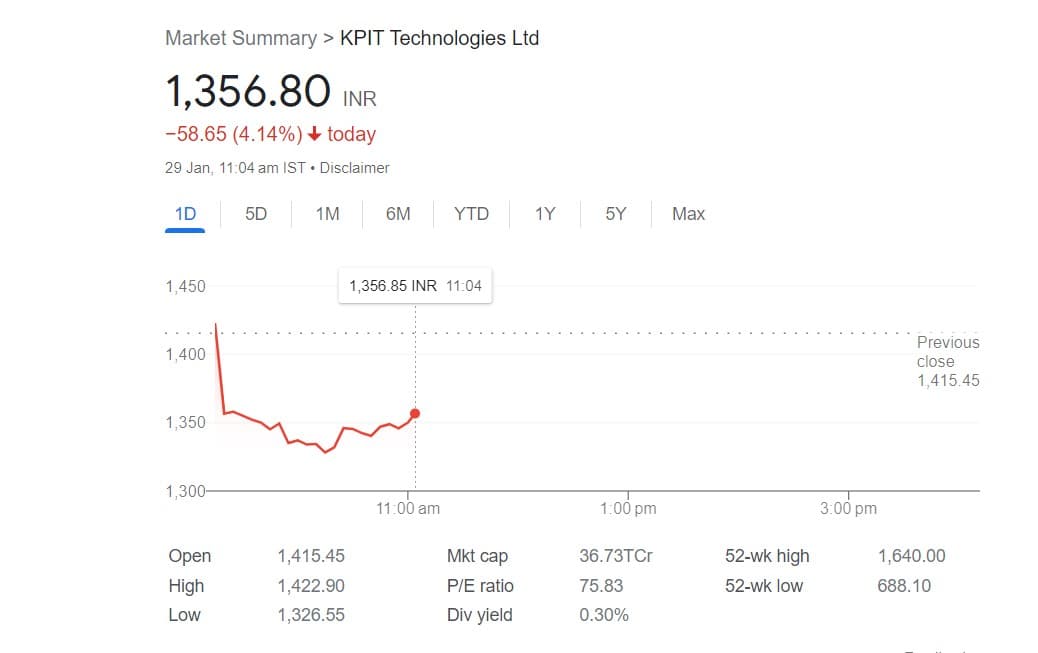Click the Mkt cap value 36.73TCr

615,556
